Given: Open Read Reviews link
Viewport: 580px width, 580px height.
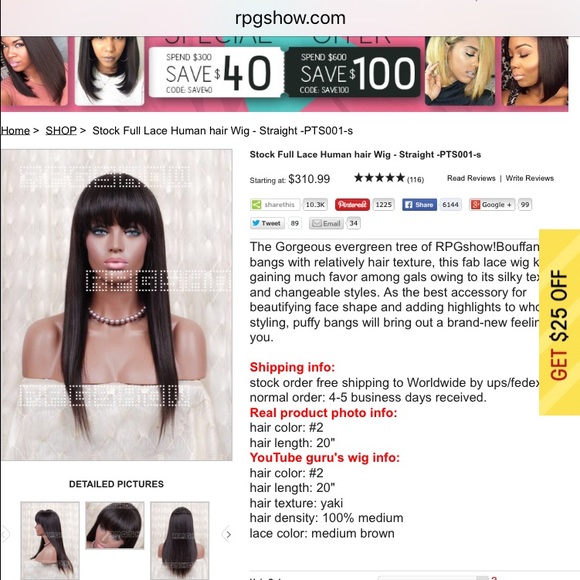Looking at the screenshot, I should click(x=471, y=178).
